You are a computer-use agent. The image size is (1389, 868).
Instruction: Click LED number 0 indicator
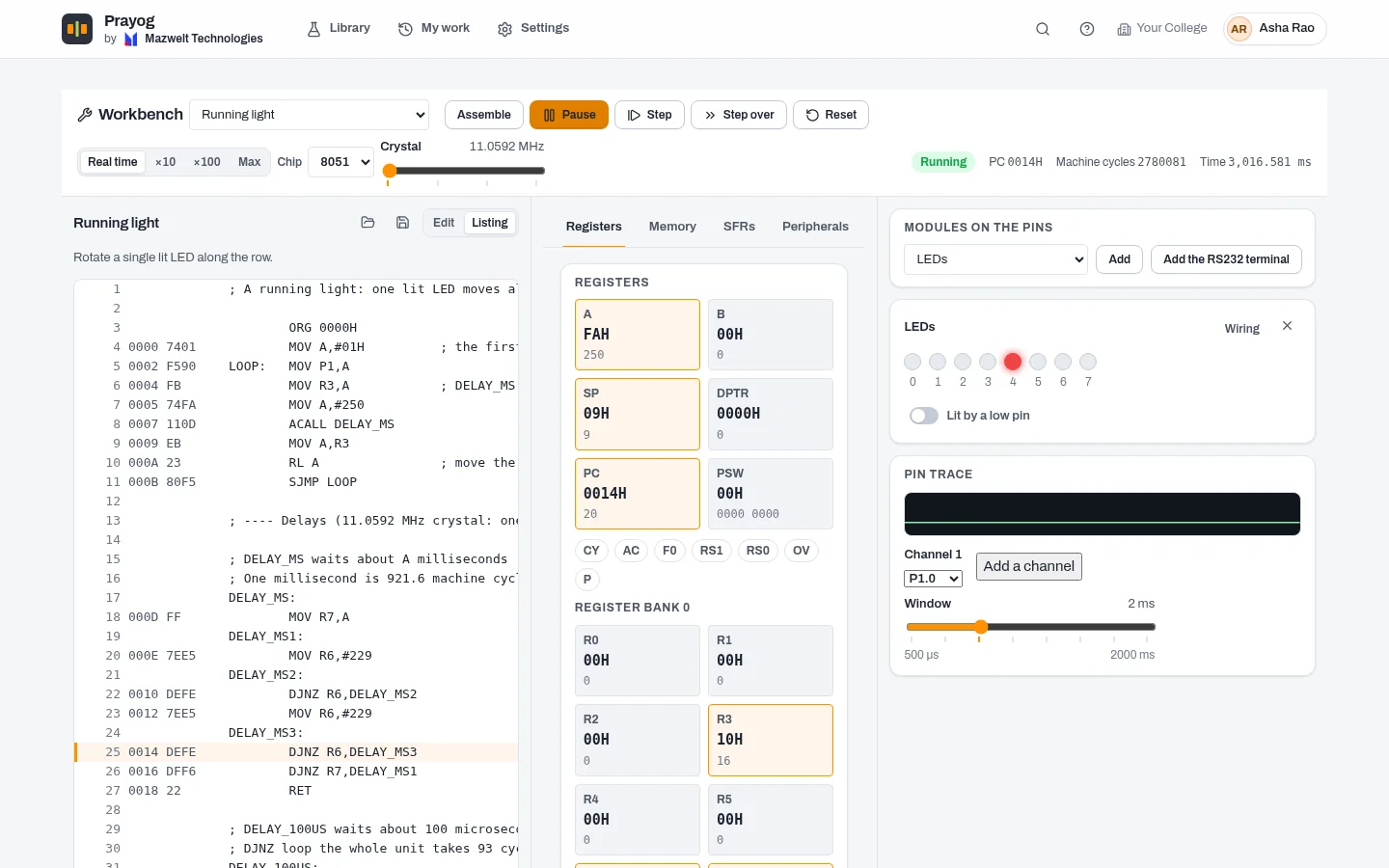[x=912, y=362]
